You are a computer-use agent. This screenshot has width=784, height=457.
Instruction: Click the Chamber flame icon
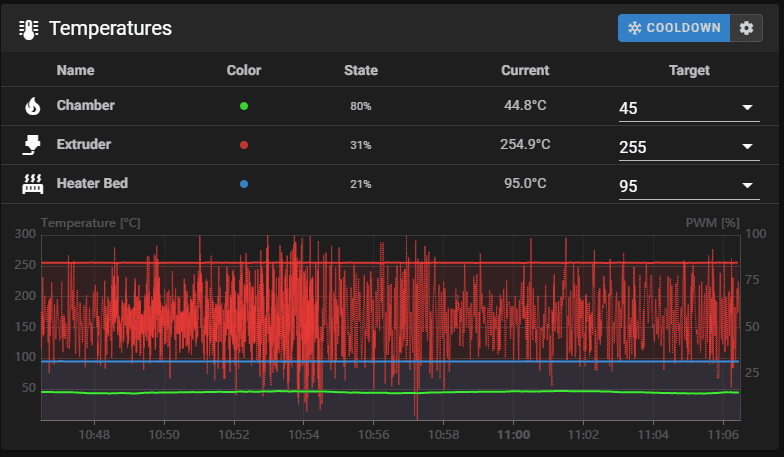click(32, 106)
